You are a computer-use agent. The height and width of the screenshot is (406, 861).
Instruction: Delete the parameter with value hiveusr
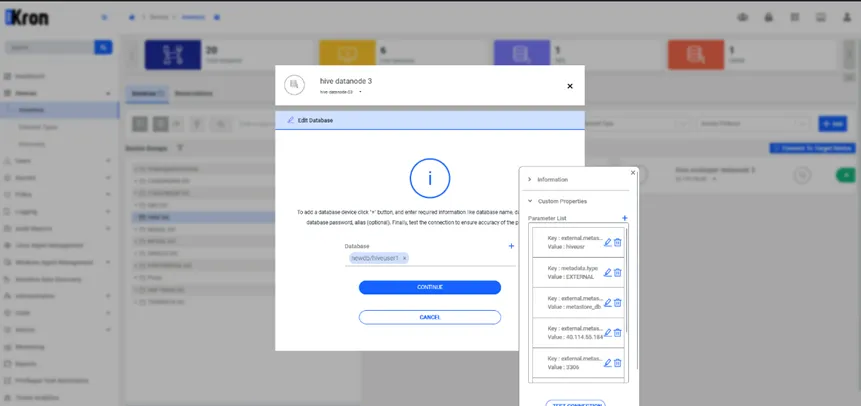(617, 242)
